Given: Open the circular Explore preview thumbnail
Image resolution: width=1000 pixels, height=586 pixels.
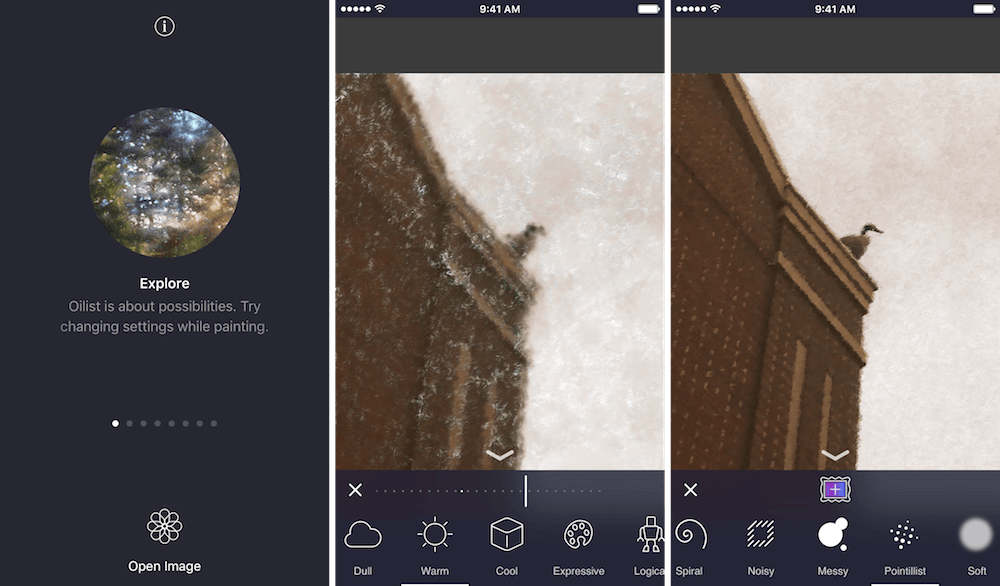Looking at the screenshot, I should click(165, 182).
